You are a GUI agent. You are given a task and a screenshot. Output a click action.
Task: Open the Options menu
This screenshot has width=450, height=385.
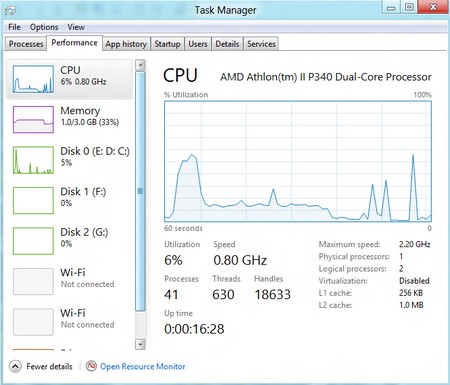pos(44,27)
